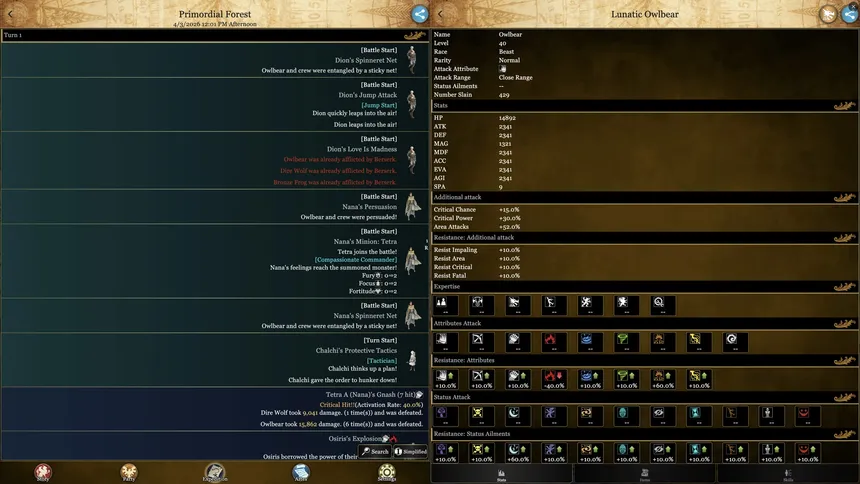Open the Party menu
The width and height of the screenshot is (860, 484).
coord(129,472)
